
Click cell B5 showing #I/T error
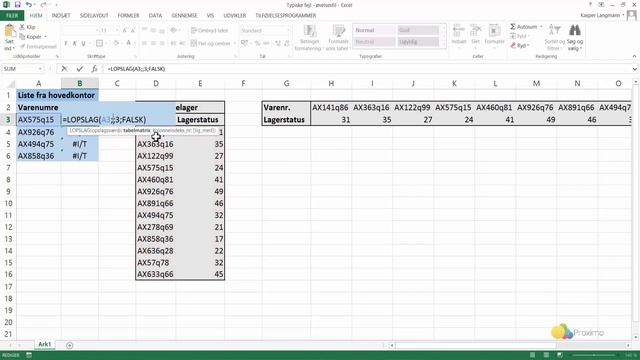click(80, 144)
